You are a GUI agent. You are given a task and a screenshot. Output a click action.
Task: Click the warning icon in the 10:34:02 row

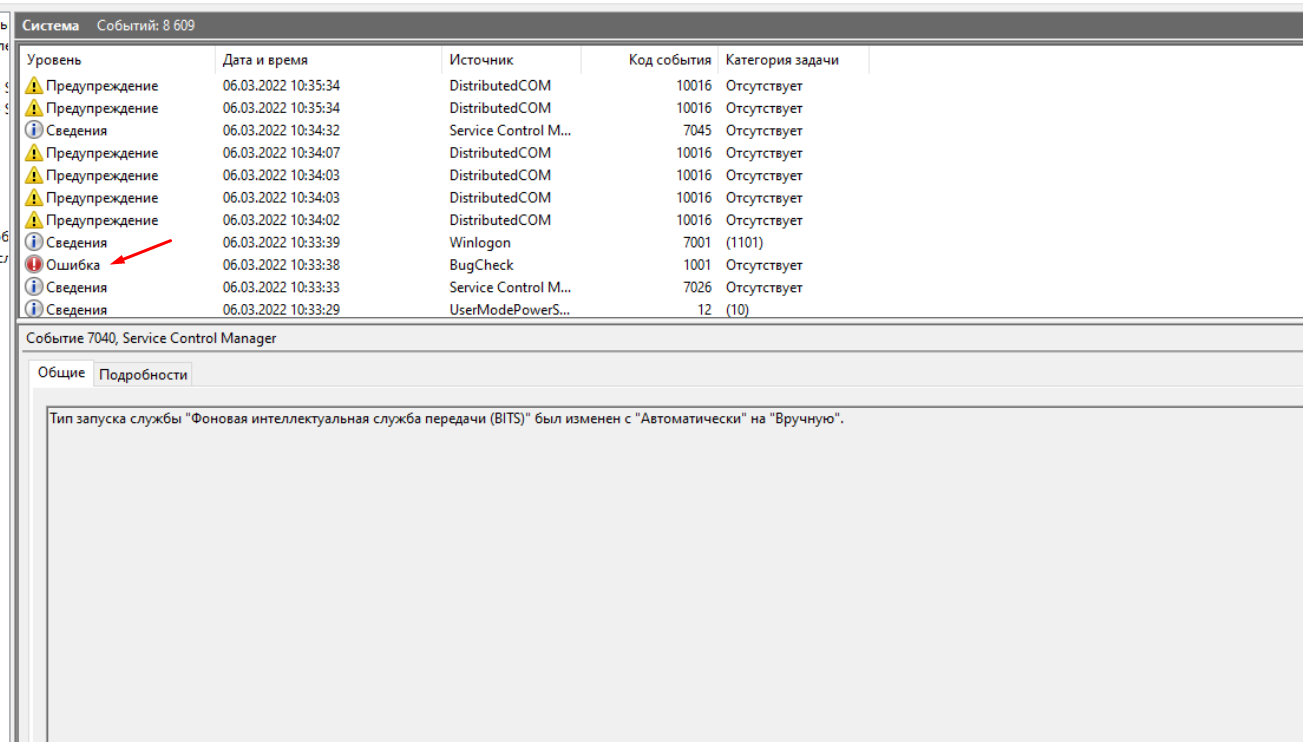pyautogui.click(x=34, y=220)
